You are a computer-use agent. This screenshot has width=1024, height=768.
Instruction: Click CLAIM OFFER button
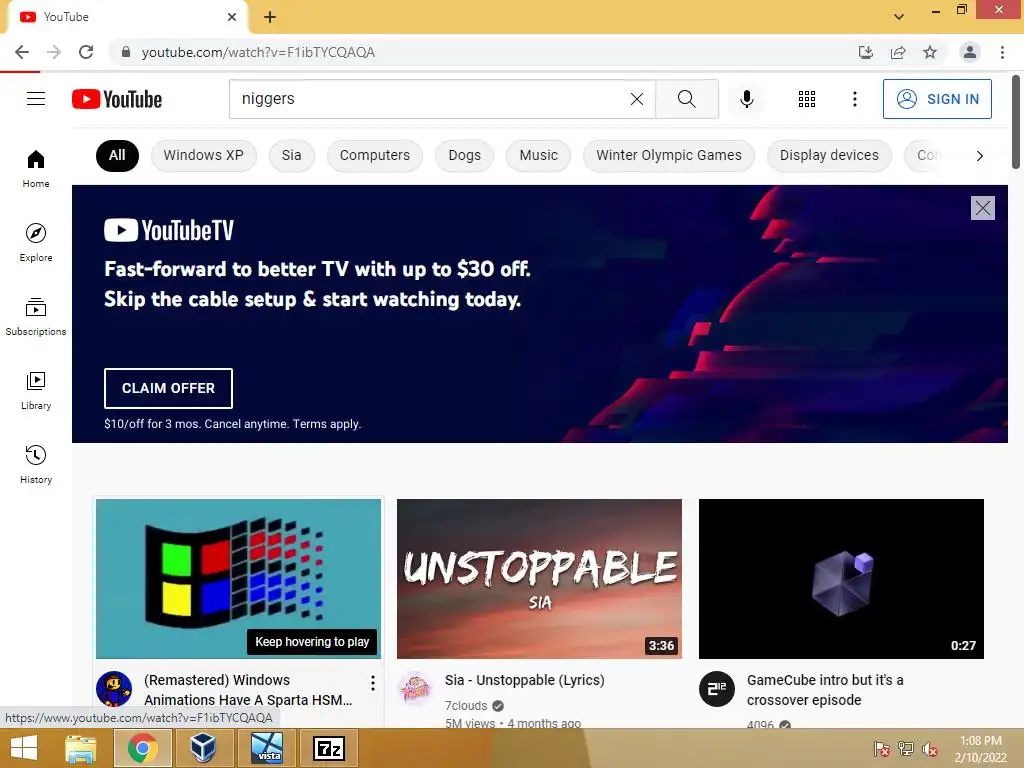[x=168, y=388]
